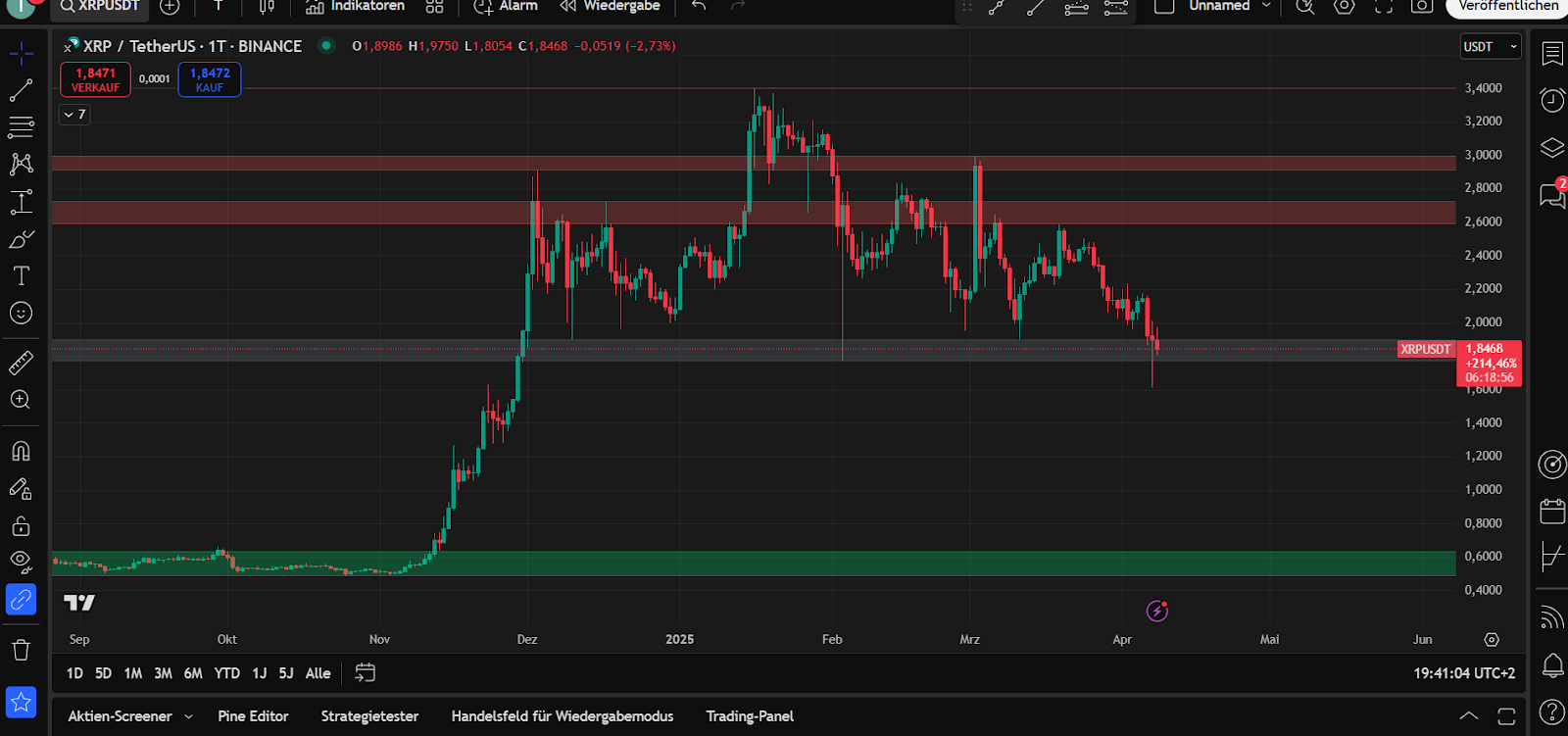Viewport: 1568px width, 736px height.
Task: Open the Strategietester tab
Action: tap(369, 716)
